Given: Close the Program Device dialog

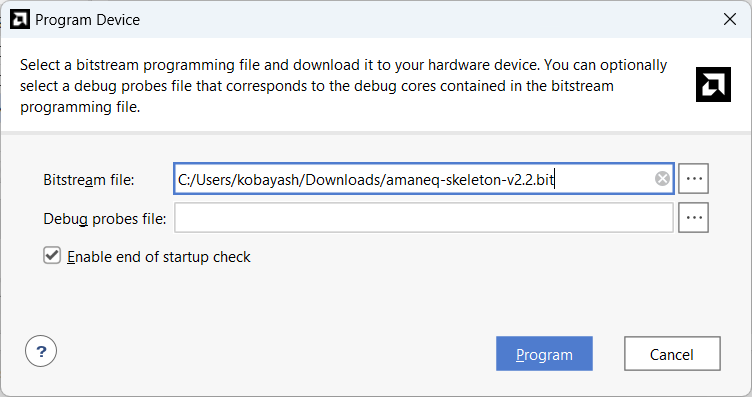Looking at the screenshot, I should [x=730, y=20].
